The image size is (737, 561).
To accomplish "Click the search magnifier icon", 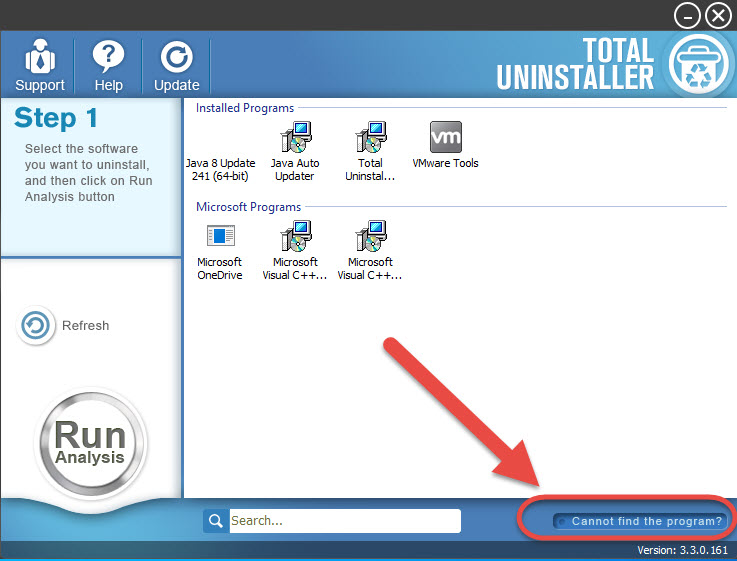I will (x=216, y=521).
